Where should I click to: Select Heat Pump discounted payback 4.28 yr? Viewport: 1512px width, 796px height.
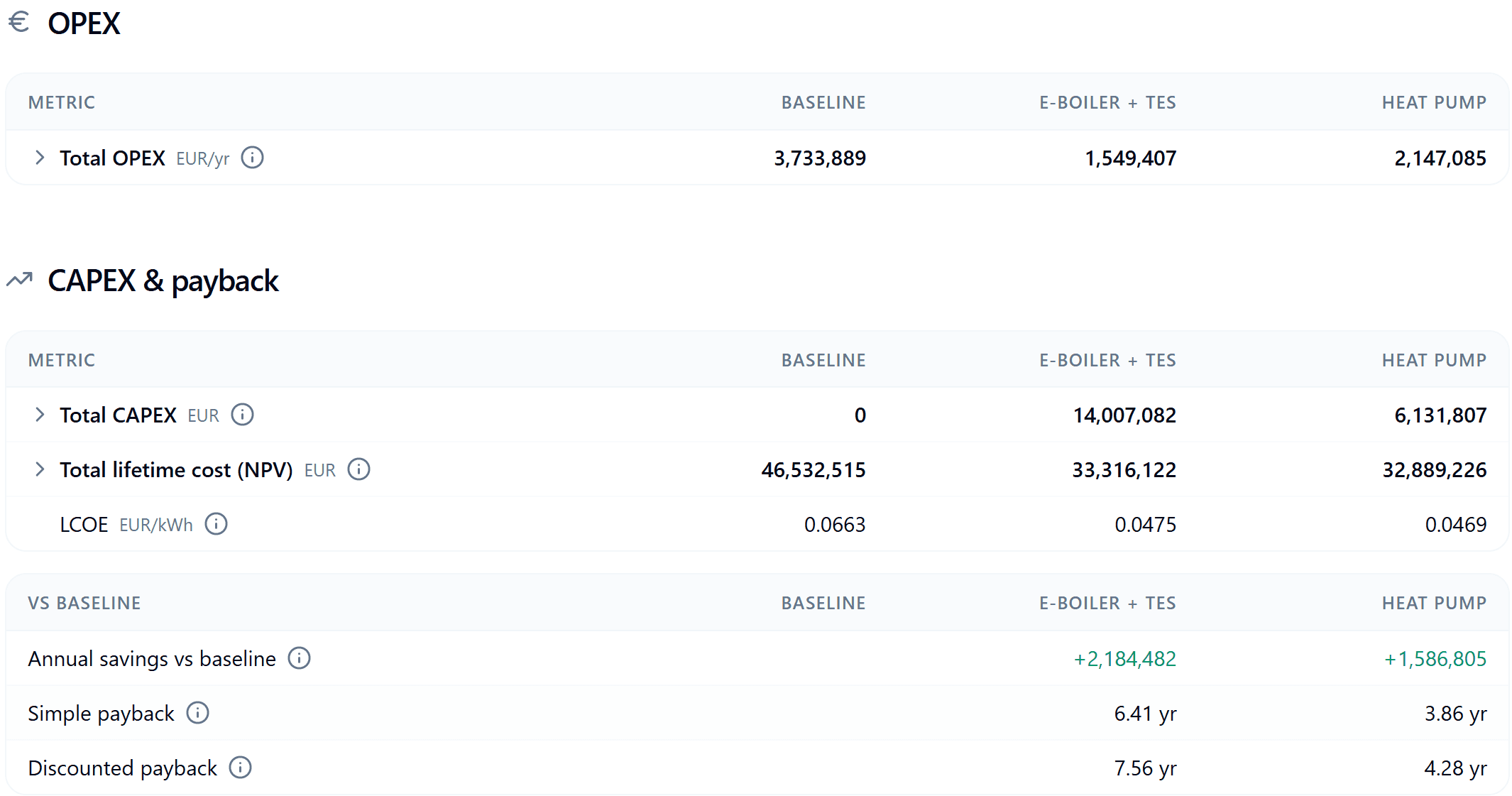[x=1456, y=768]
